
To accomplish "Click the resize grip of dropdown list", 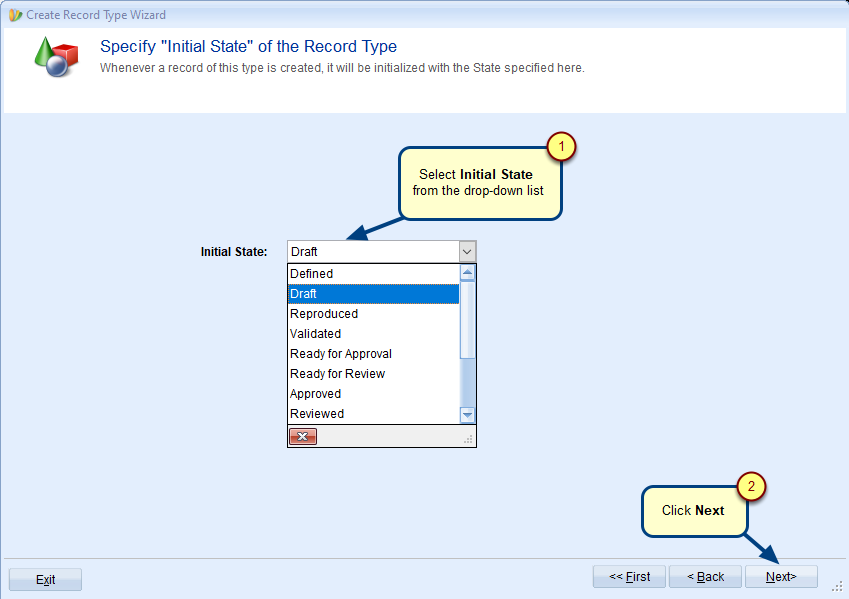I will pos(467,439).
